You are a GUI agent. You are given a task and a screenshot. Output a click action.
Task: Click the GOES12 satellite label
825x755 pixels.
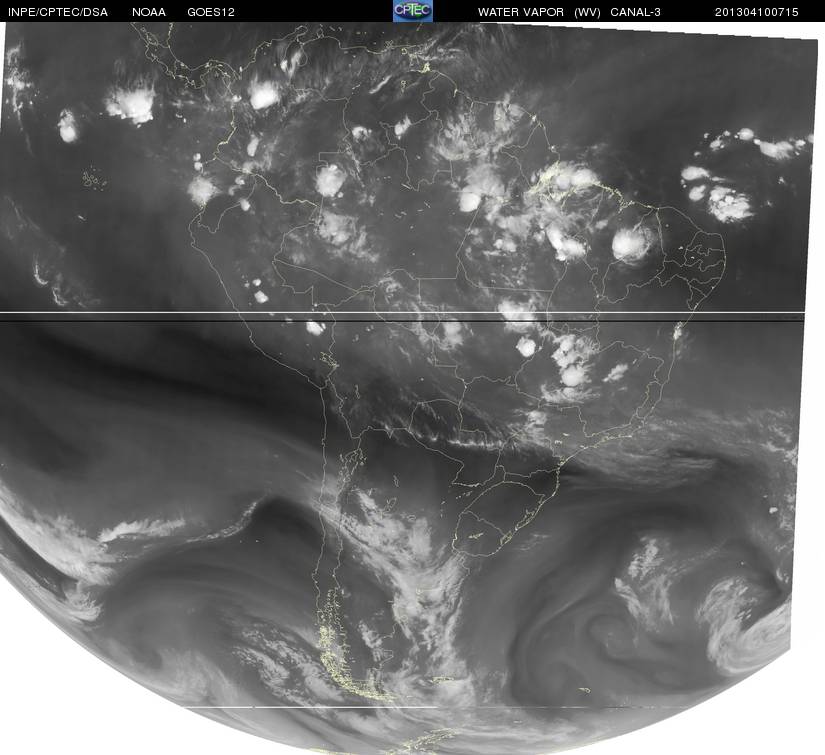click(211, 12)
